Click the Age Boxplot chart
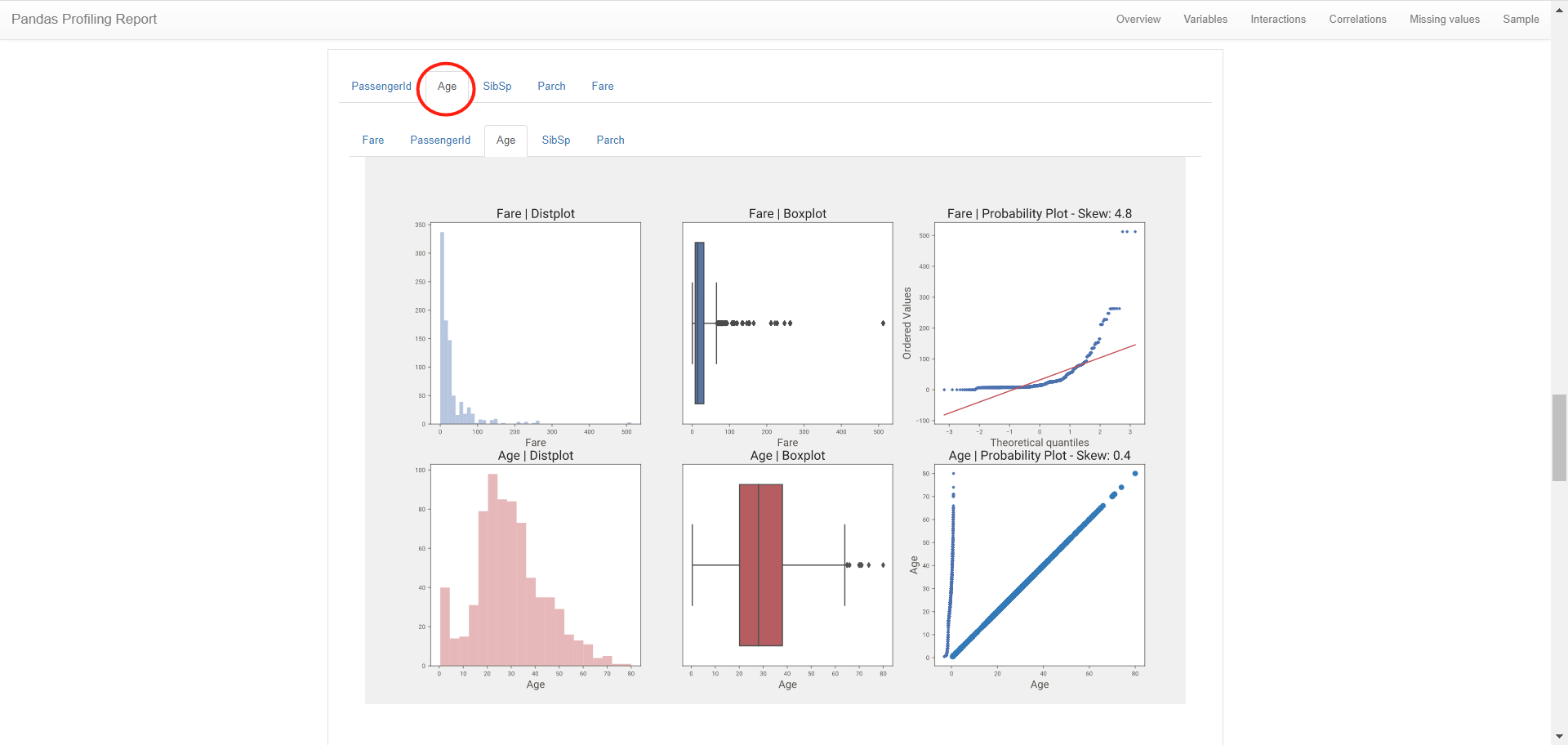Viewport: 1568px width, 745px height. click(787, 565)
